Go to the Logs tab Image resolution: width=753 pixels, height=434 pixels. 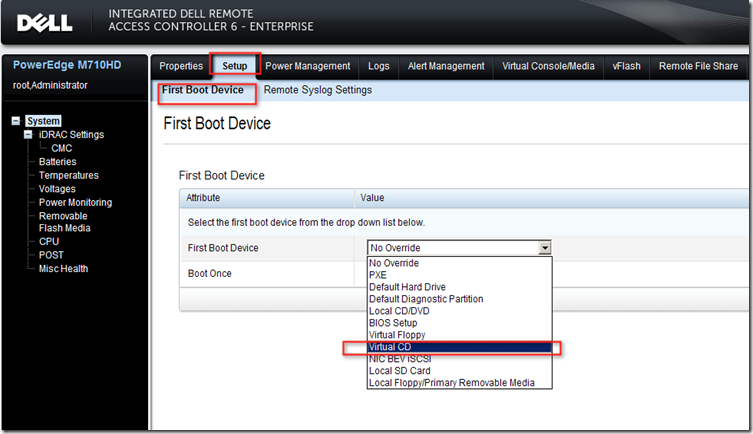[x=379, y=66]
